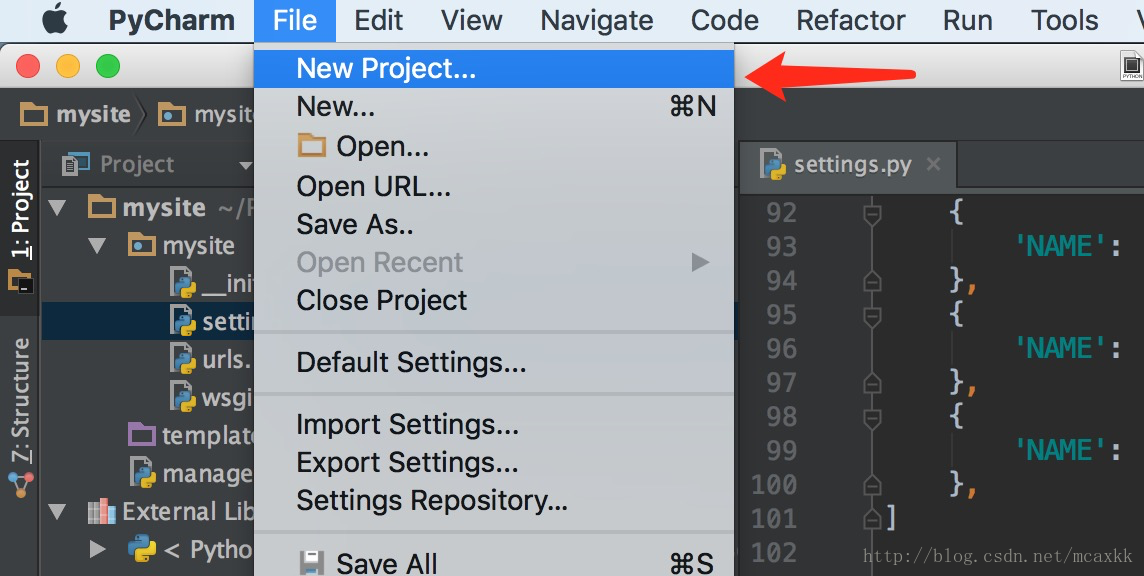
Task: Select Close Project menu entry
Action: coord(382,300)
